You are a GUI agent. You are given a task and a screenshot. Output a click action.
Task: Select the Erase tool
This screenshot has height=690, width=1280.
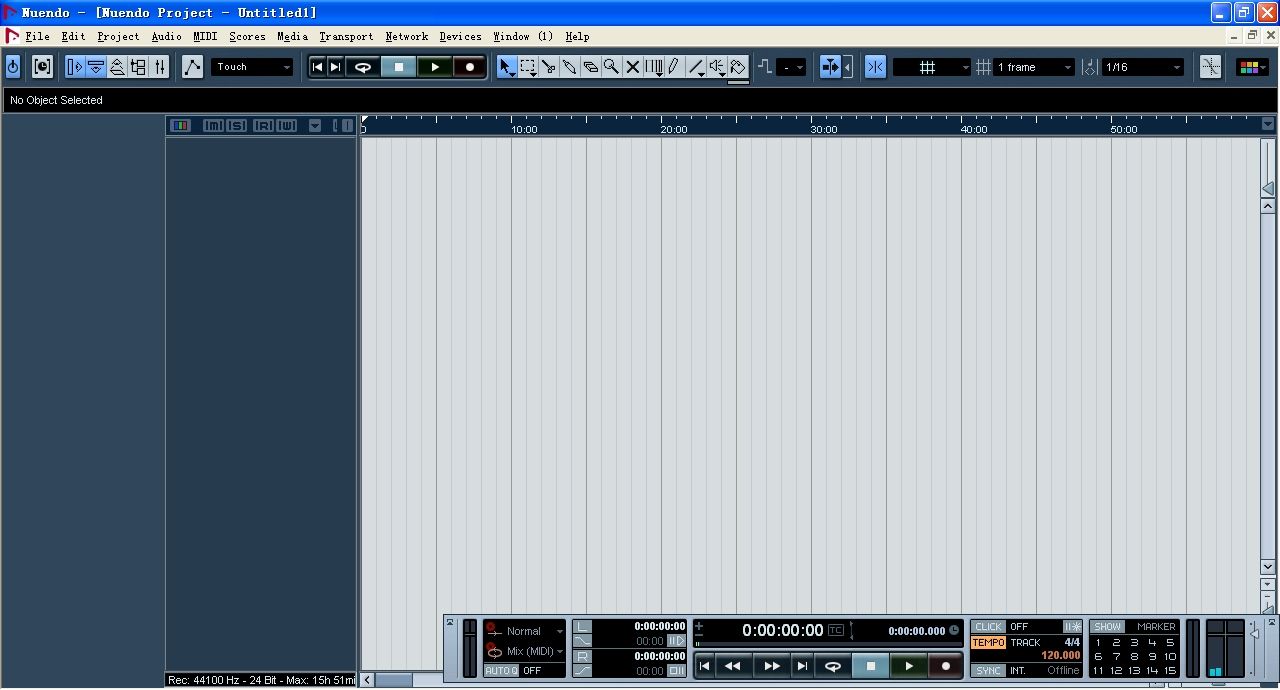[590, 67]
